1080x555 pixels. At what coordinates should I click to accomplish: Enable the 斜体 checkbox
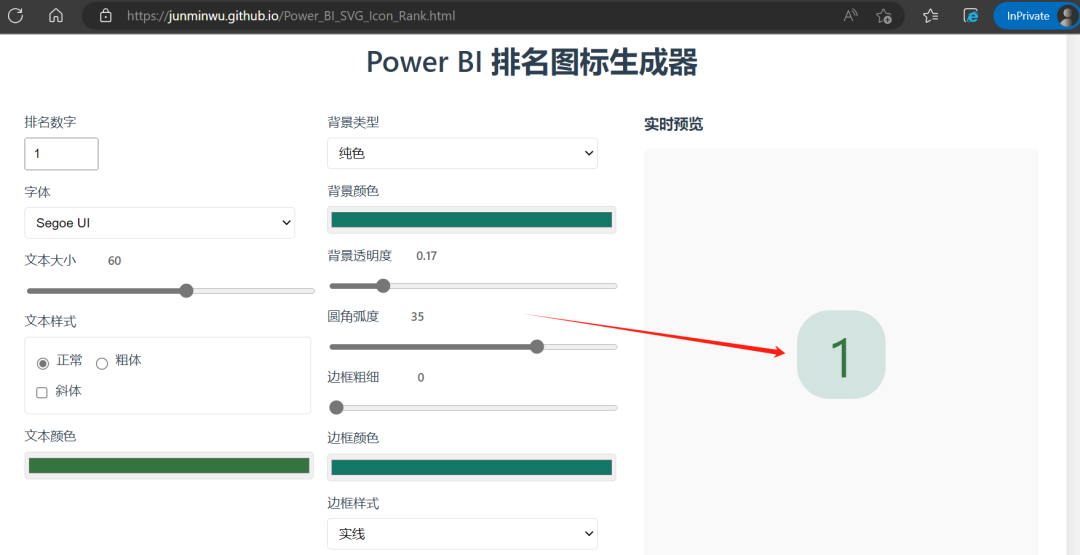pos(42,392)
